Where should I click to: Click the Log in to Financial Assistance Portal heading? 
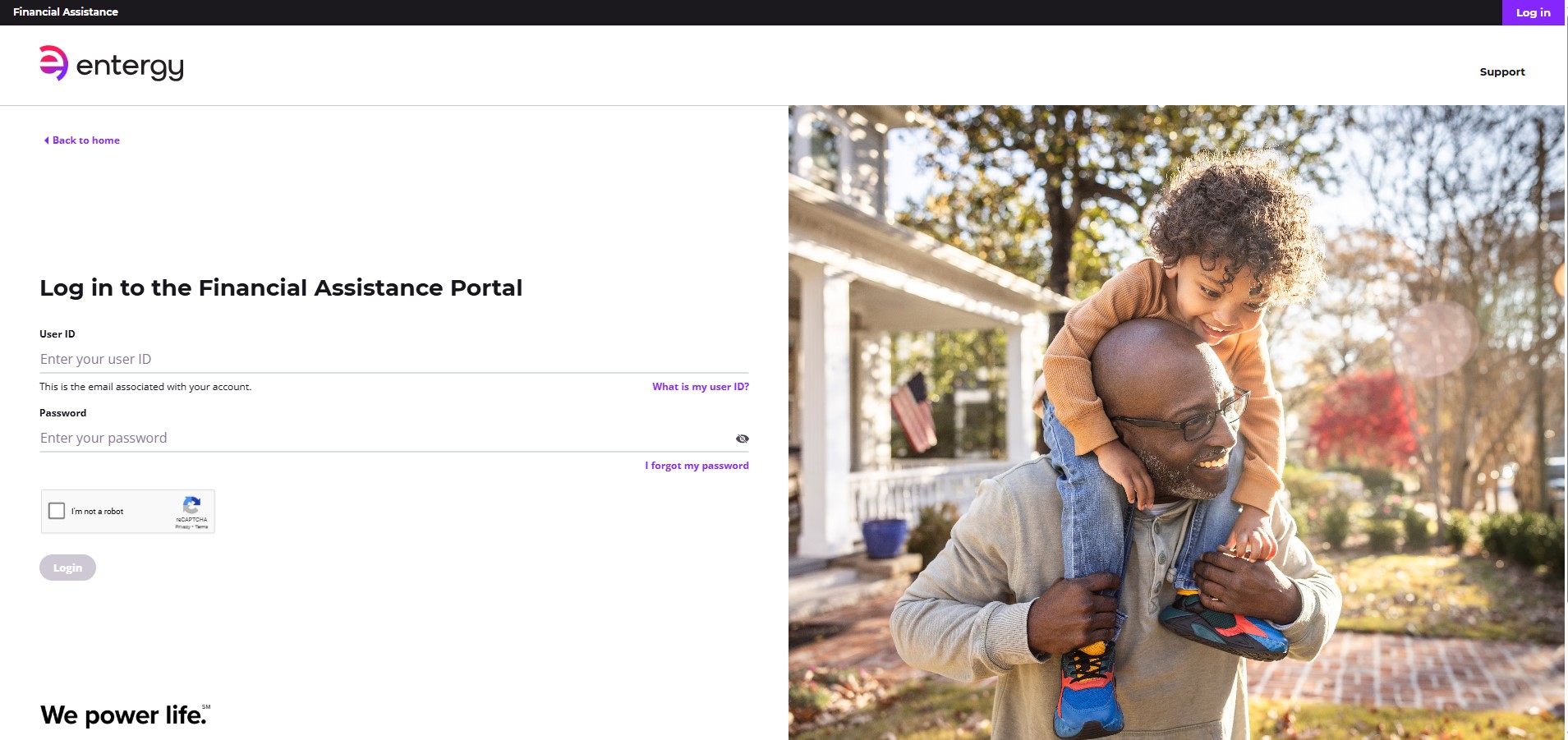[281, 287]
